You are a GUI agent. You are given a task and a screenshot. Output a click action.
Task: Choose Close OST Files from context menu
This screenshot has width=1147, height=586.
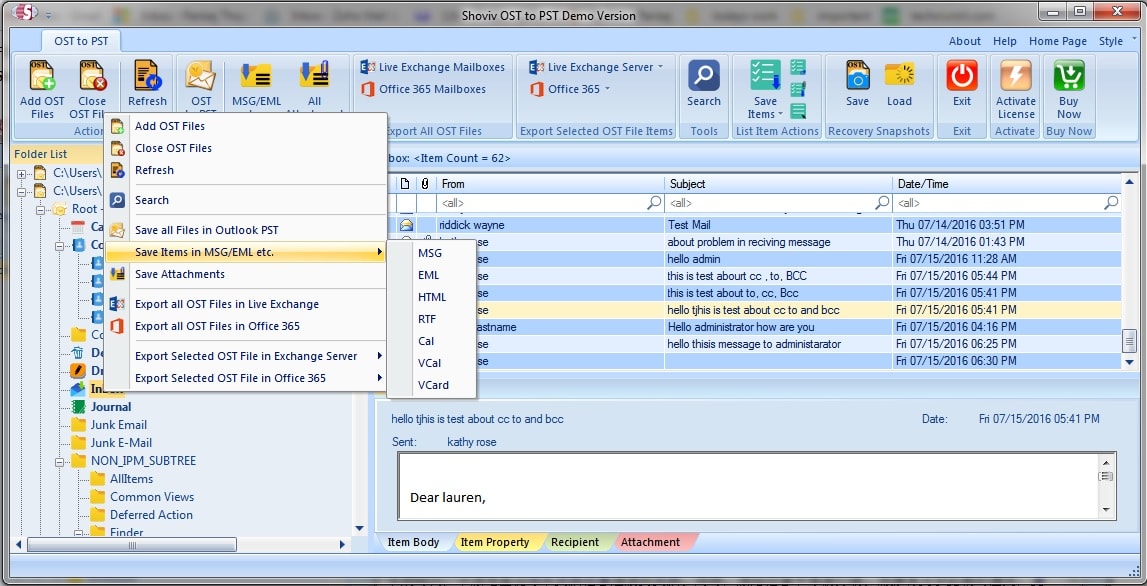pos(245,149)
